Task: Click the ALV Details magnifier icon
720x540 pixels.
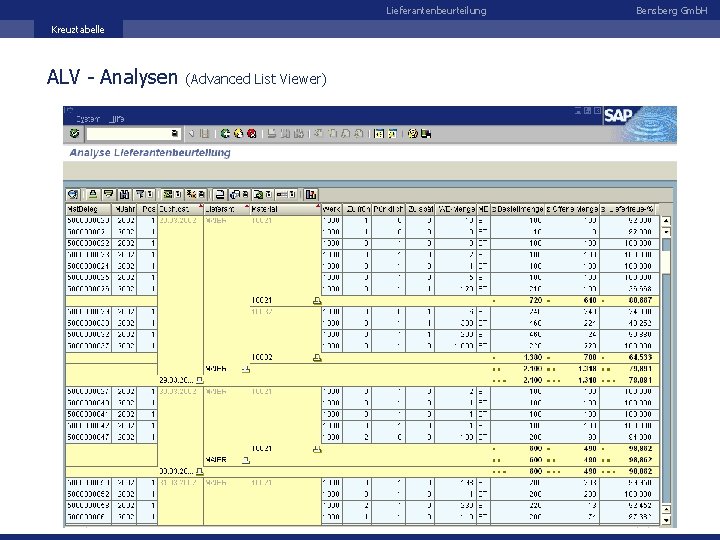Action: (x=73, y=195)
